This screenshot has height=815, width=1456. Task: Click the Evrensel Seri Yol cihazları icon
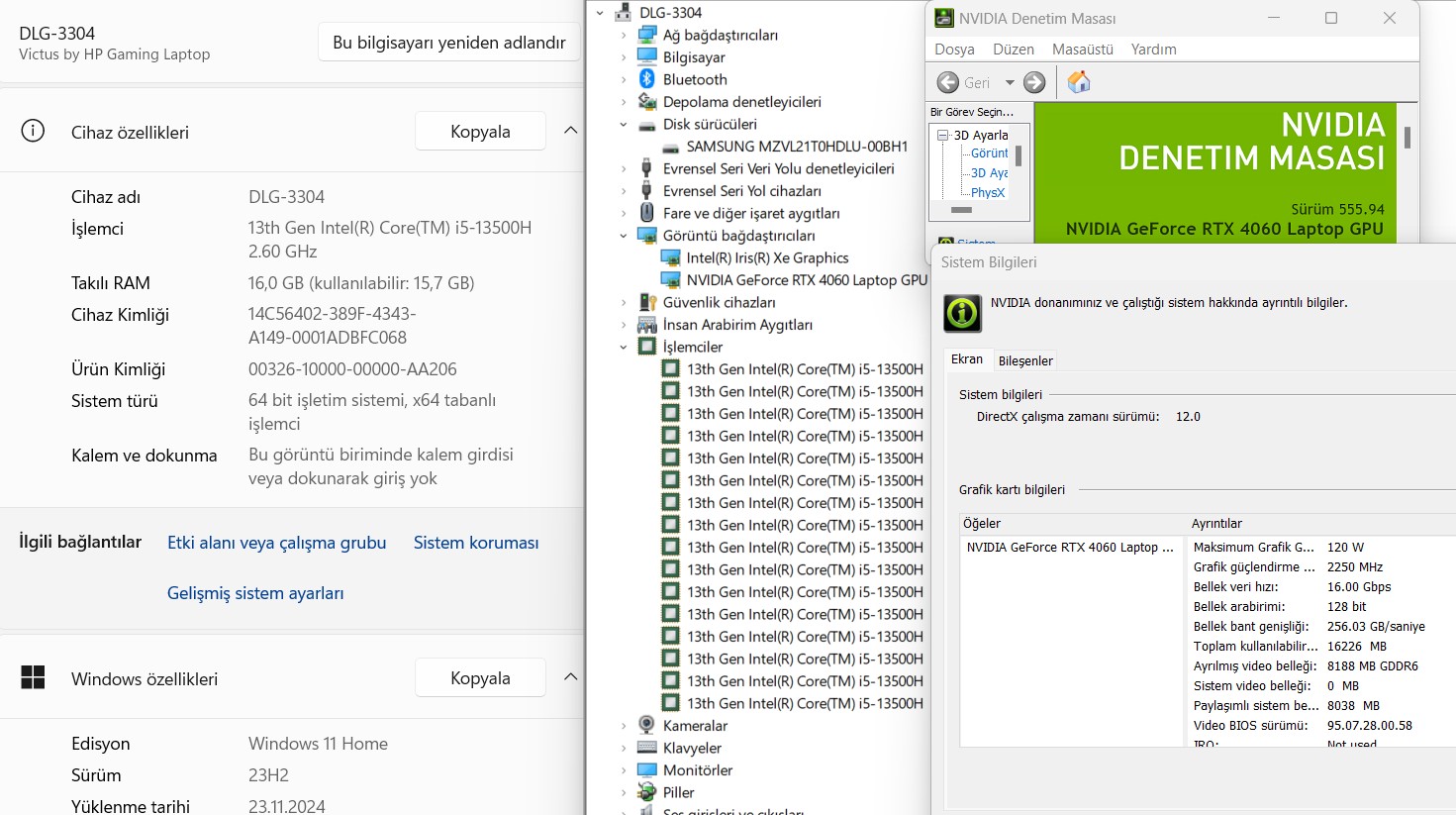[x=647, y=190]
